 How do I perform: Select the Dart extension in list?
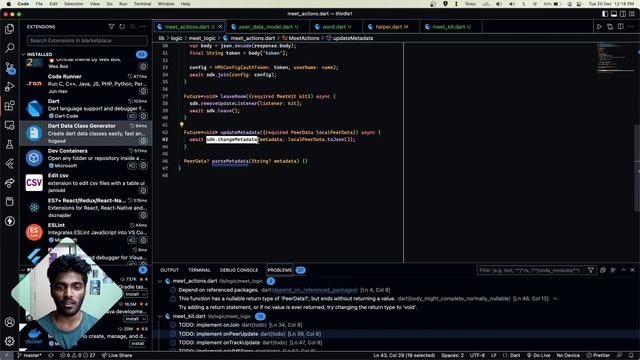(x=86, y=109)
